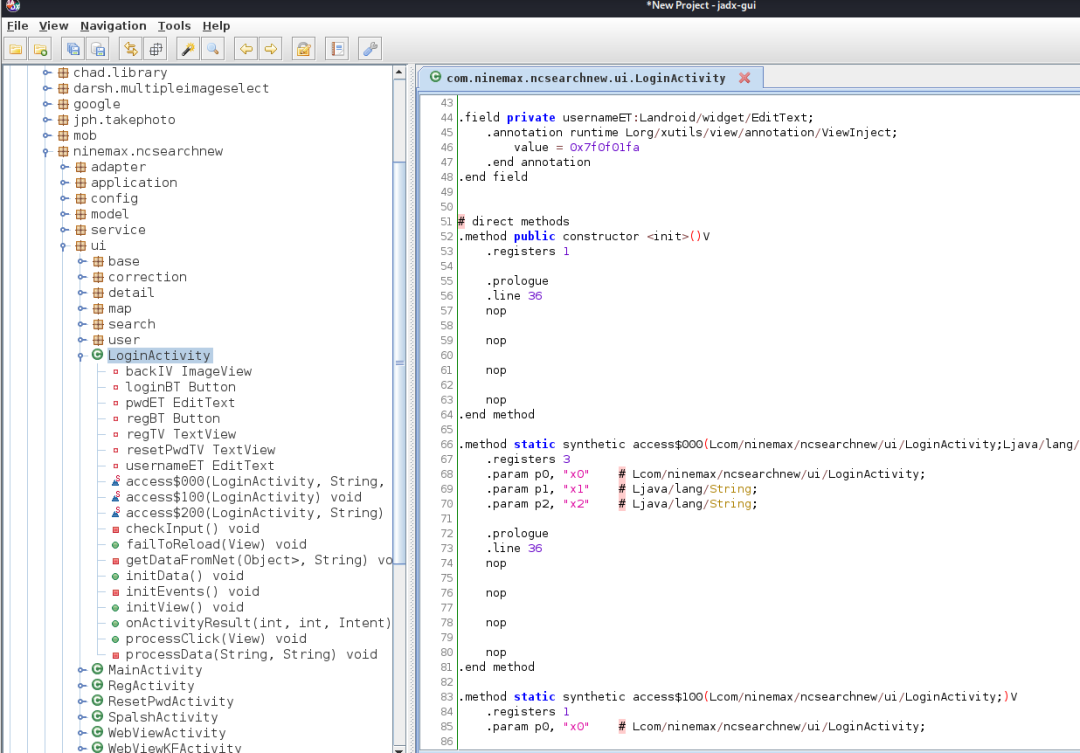Screen dimensions: 1080x753
Task: Open Preferences with the wrench icon
Action: 369,48
